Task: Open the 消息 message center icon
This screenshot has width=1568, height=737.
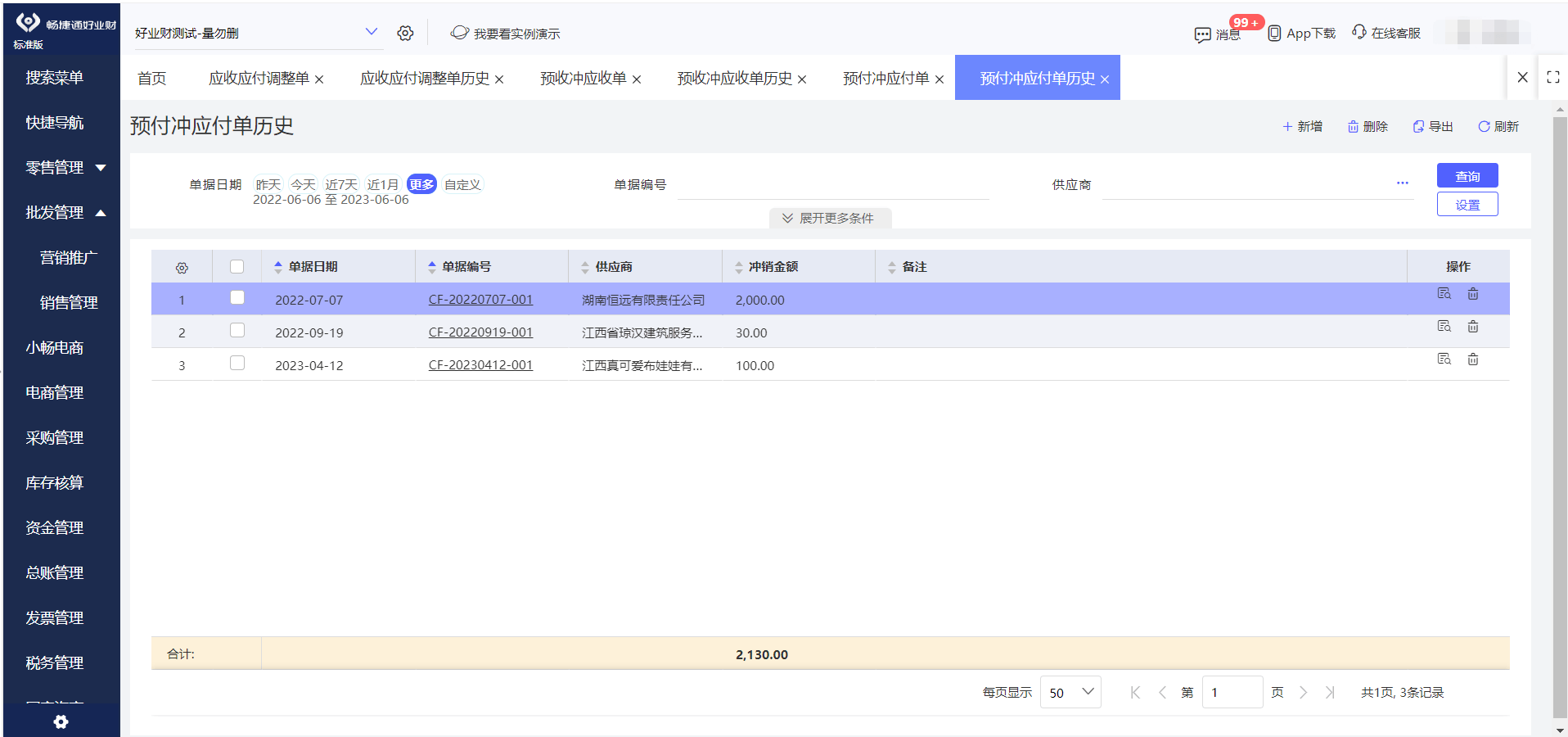Action: (x=1203, y=33)
